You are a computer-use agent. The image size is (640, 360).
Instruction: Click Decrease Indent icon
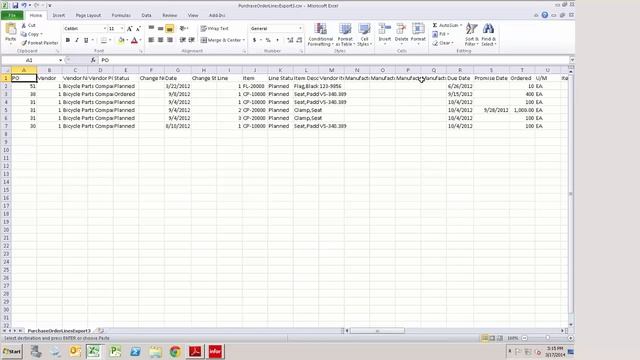(182, 40)
